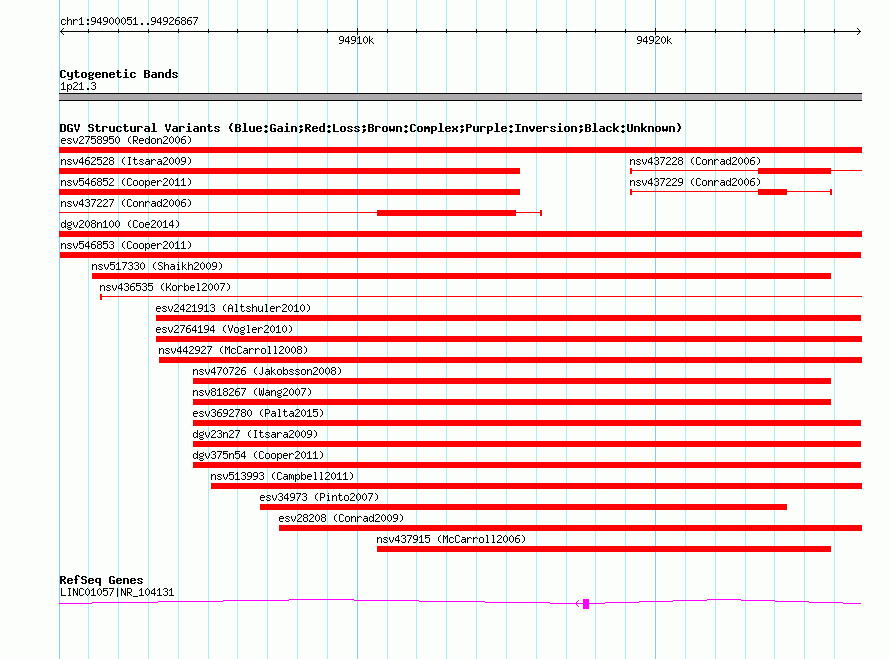Select the nsv462528 (Itsara2009) variant label

[126, 161]
